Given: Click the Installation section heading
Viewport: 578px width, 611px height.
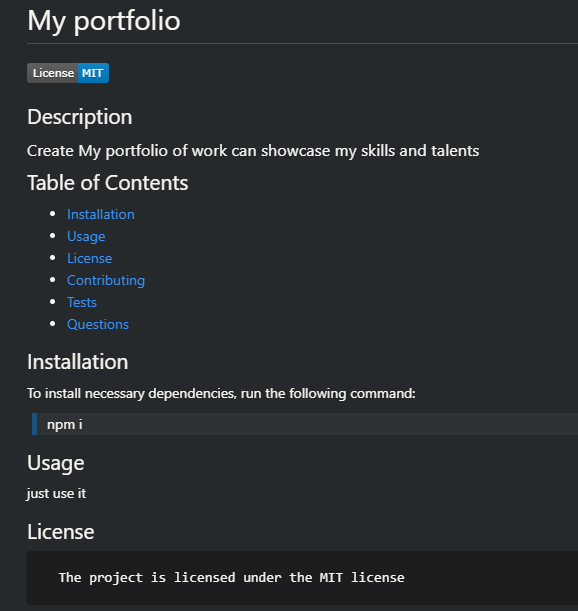Looking at the screenshot, I should pyautogui.click(x=78, y=362).
